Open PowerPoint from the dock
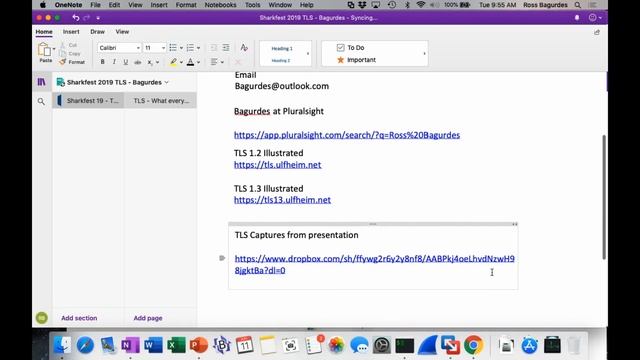Image resolution: width=640 pixels, height=360 pixels. click(199, 345)
